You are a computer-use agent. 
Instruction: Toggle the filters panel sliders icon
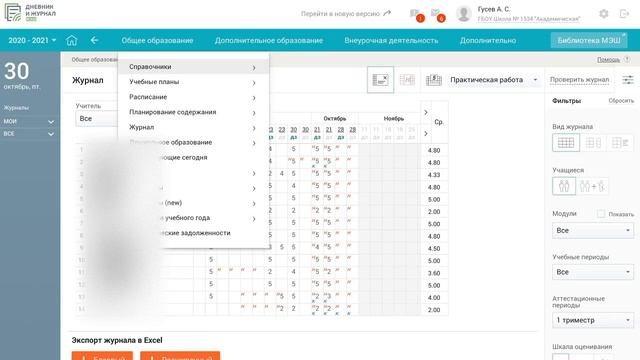[x=628, y=80]
